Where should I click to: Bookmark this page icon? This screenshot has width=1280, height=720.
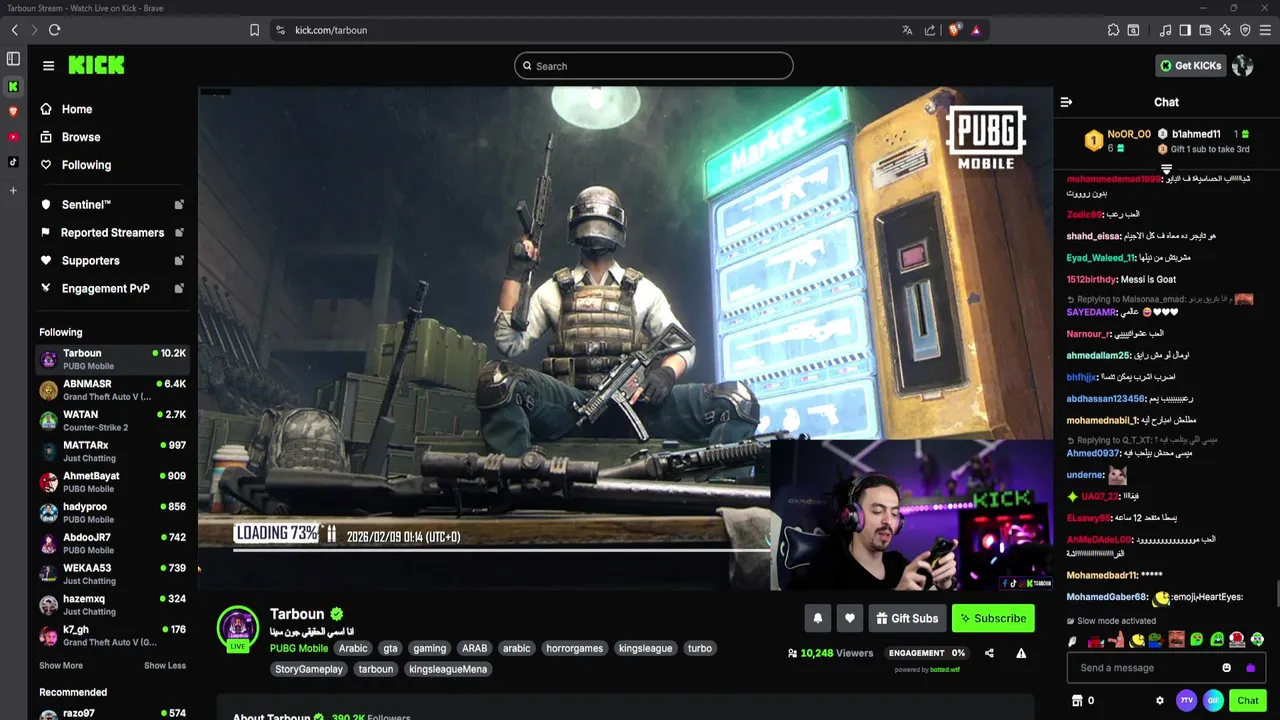click(255, 30)
